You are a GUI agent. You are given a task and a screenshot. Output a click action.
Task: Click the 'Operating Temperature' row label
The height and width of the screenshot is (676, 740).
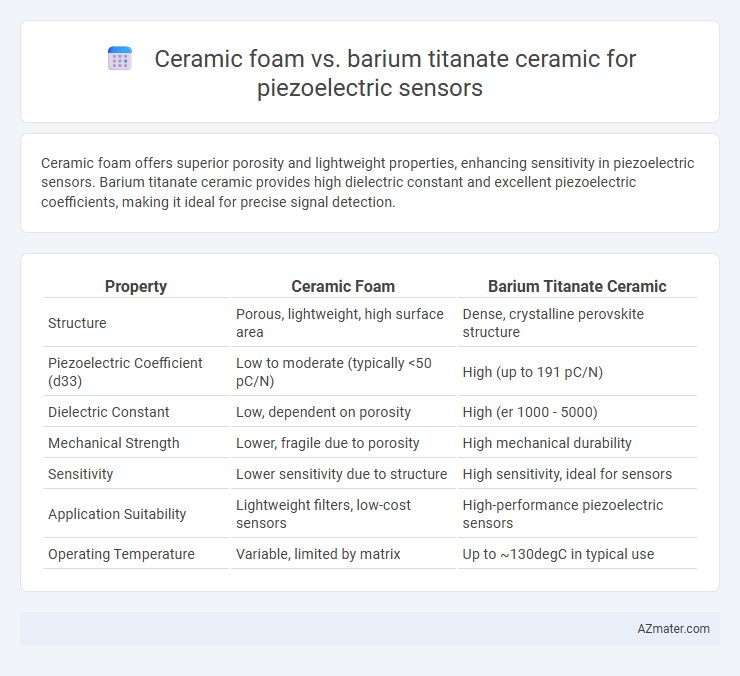(121, 554)
